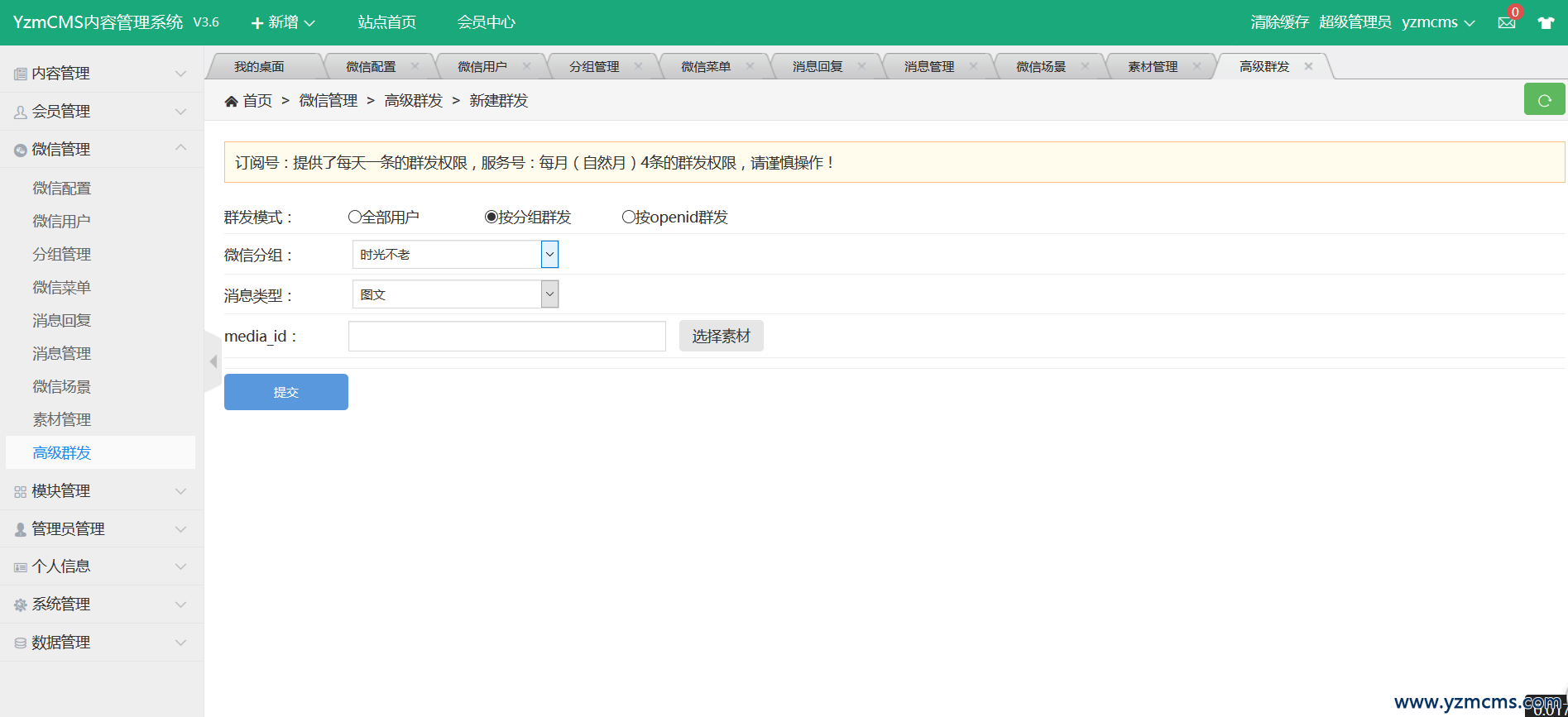This screenshot has height=717, width=1568.
Task: Close the 微信配置 tab
Action: [415, 66]
